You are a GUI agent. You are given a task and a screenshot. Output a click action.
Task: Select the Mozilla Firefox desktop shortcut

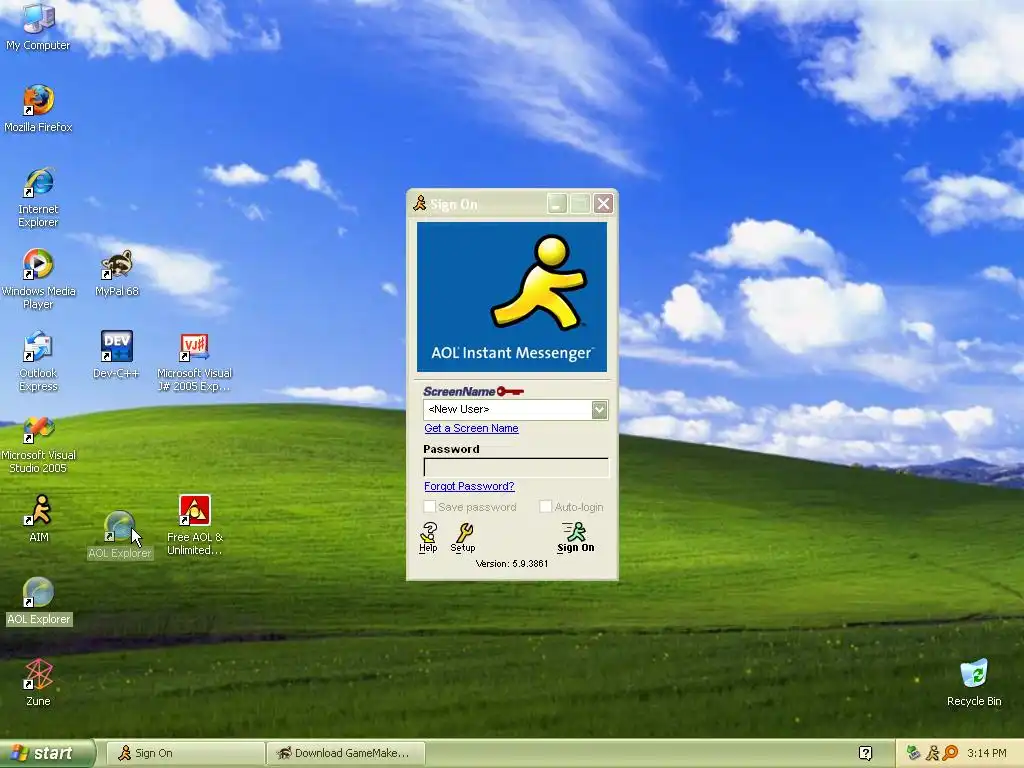pos(38,108)
